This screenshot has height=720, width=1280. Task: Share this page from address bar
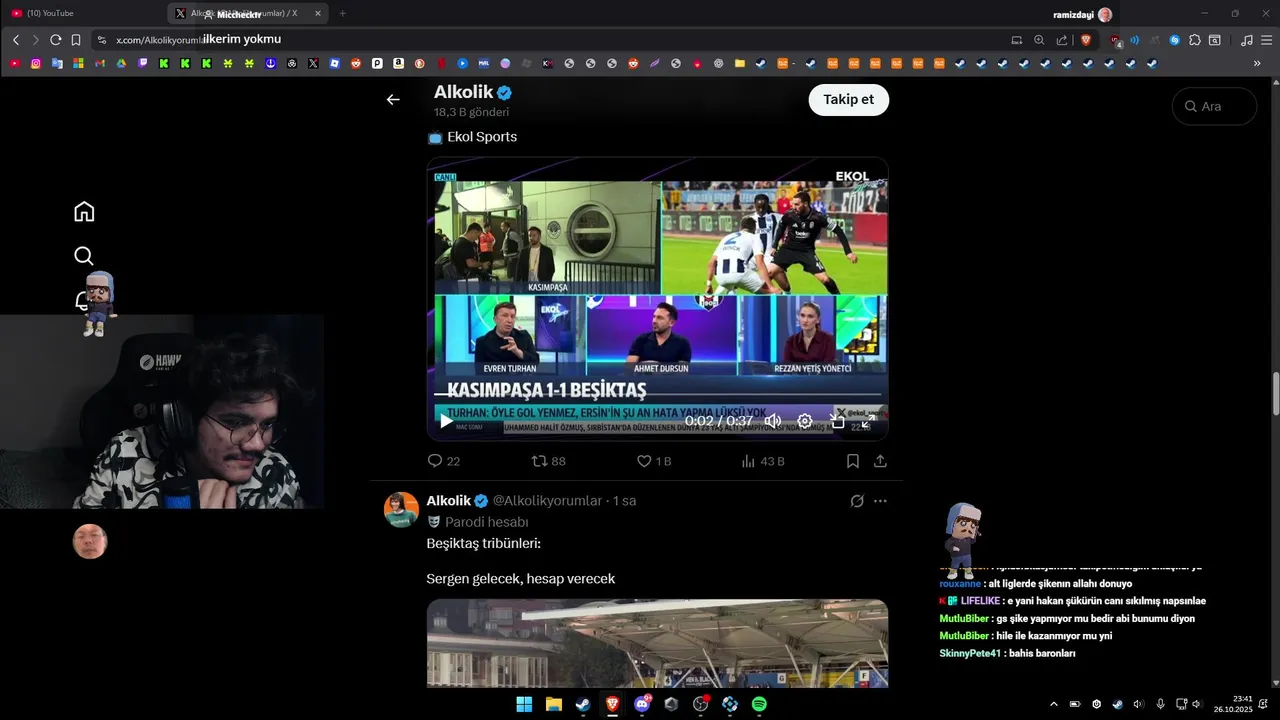(x=1061, y=40)
